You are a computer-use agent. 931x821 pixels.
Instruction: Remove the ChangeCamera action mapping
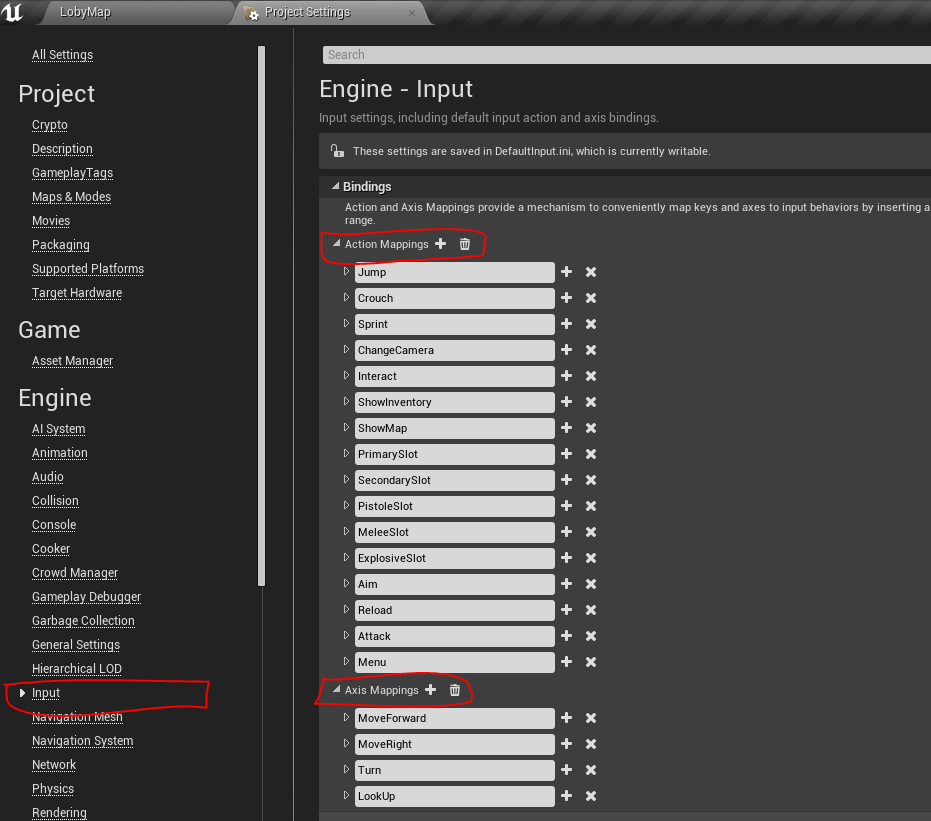[591, 350]
